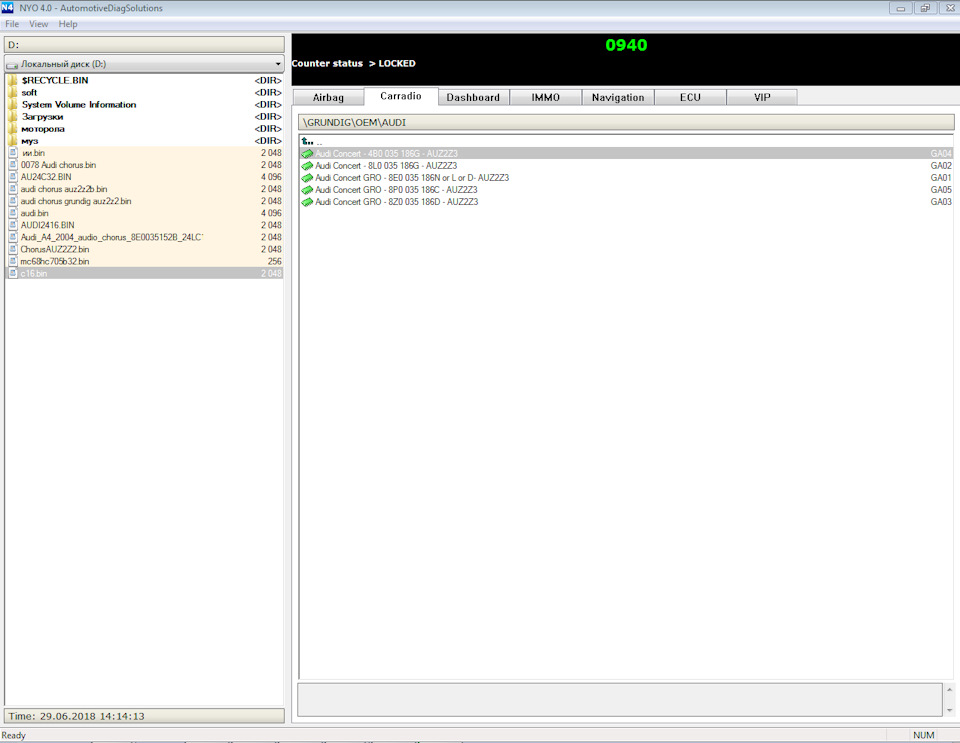Select the 'Audi Concert - 8L0 035 186G - AUZ2Z3' entry
This screenshot has height=743, width=960.
pos(627,166)
